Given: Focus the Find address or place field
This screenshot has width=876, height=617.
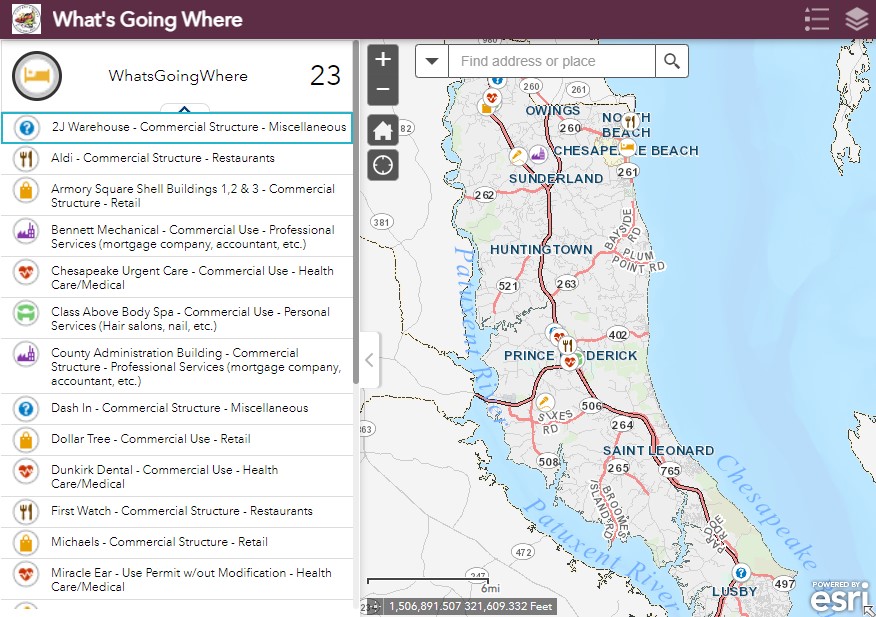Looking at the screenshot, I should (551, 61).
